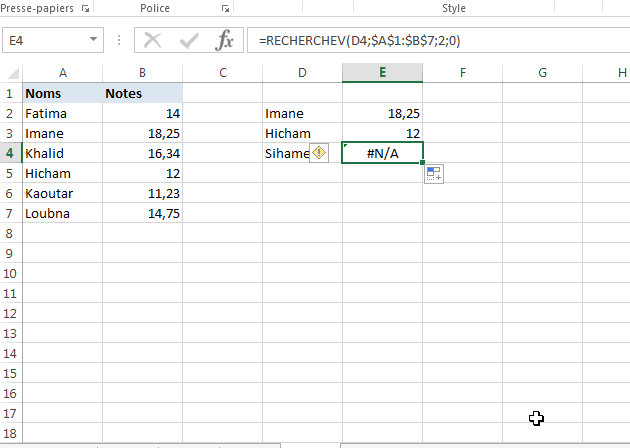The width and height of the screenshot is (630, 448).
Task: Select row 4 header
Action: click(10, 153)
